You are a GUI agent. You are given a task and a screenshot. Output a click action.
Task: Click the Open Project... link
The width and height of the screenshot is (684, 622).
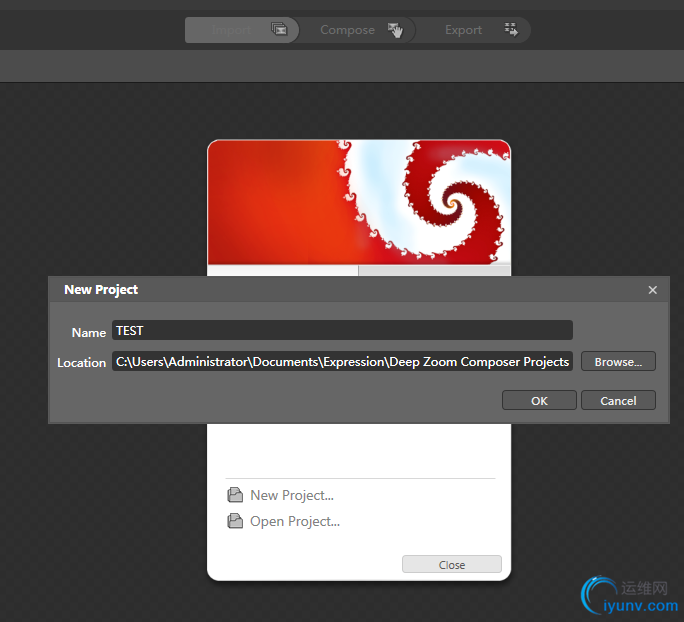click(295, 521)
